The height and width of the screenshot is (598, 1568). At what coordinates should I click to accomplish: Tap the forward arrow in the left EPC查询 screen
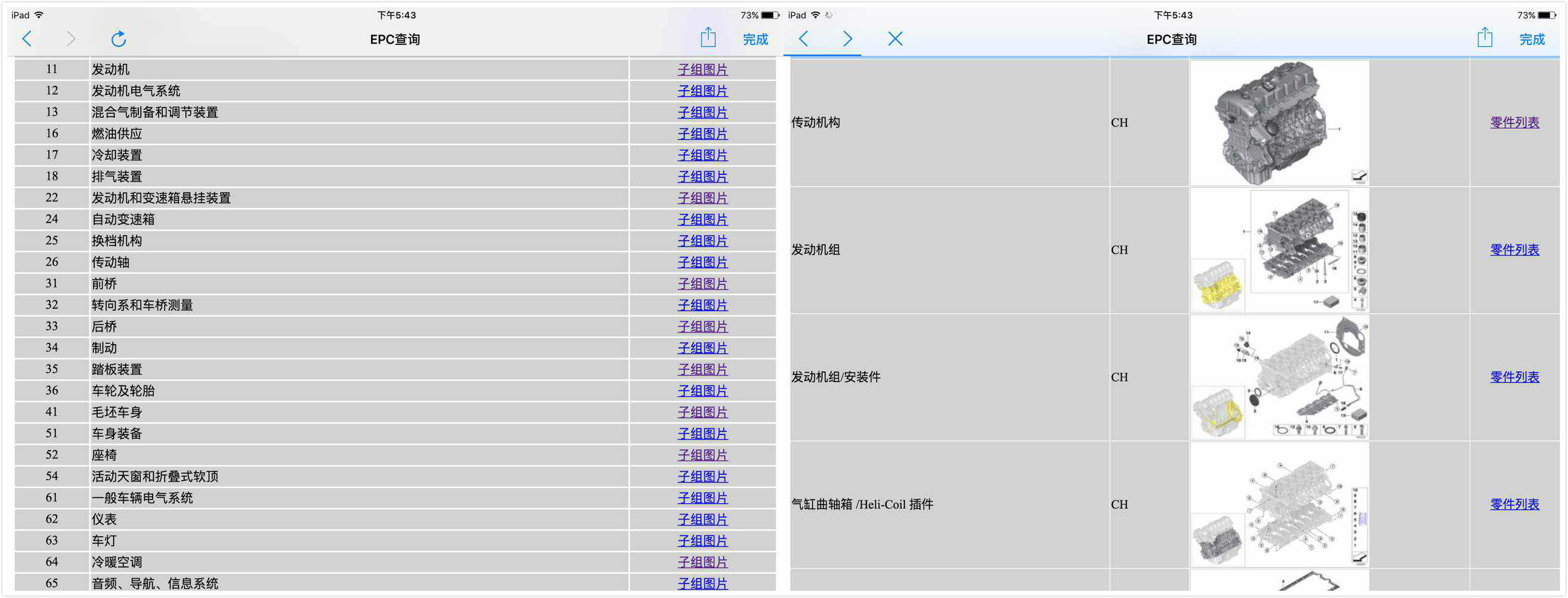(x=70, y=39)
